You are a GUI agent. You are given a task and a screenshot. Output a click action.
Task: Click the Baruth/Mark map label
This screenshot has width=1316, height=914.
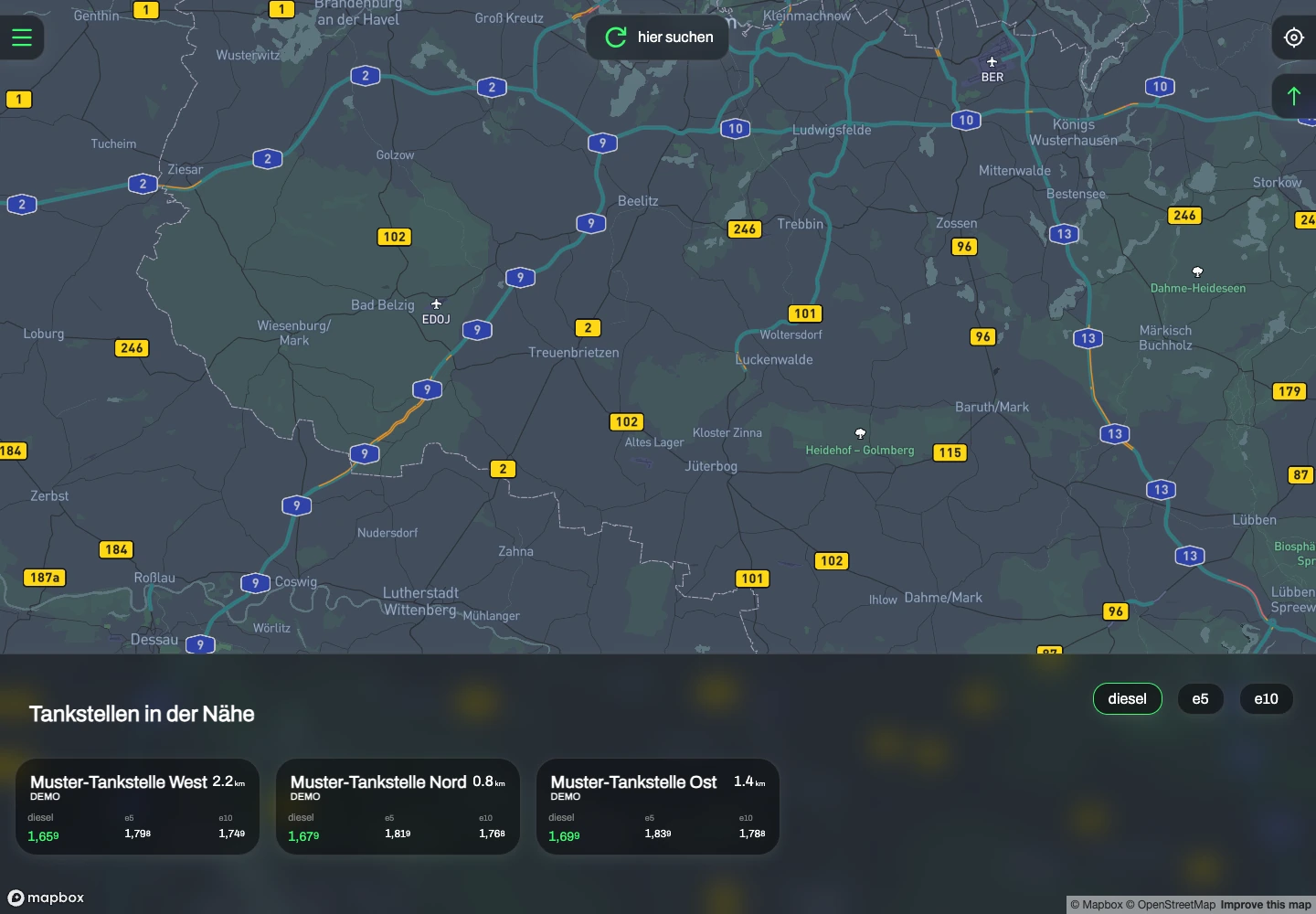click(x=992, y=408)
